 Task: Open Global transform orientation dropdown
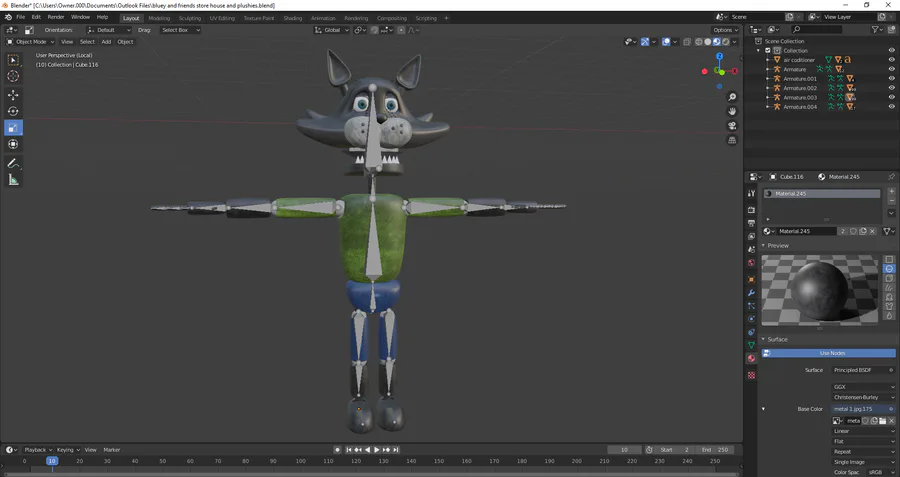click(332, 30)
